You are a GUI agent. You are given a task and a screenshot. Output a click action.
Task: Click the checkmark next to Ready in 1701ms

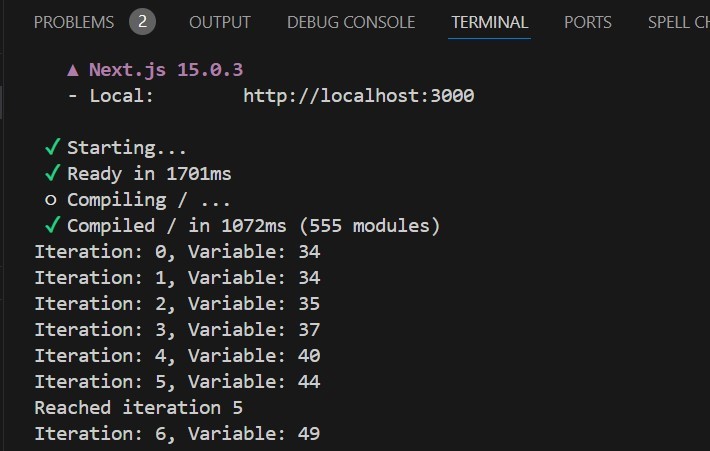click(53, 174)
